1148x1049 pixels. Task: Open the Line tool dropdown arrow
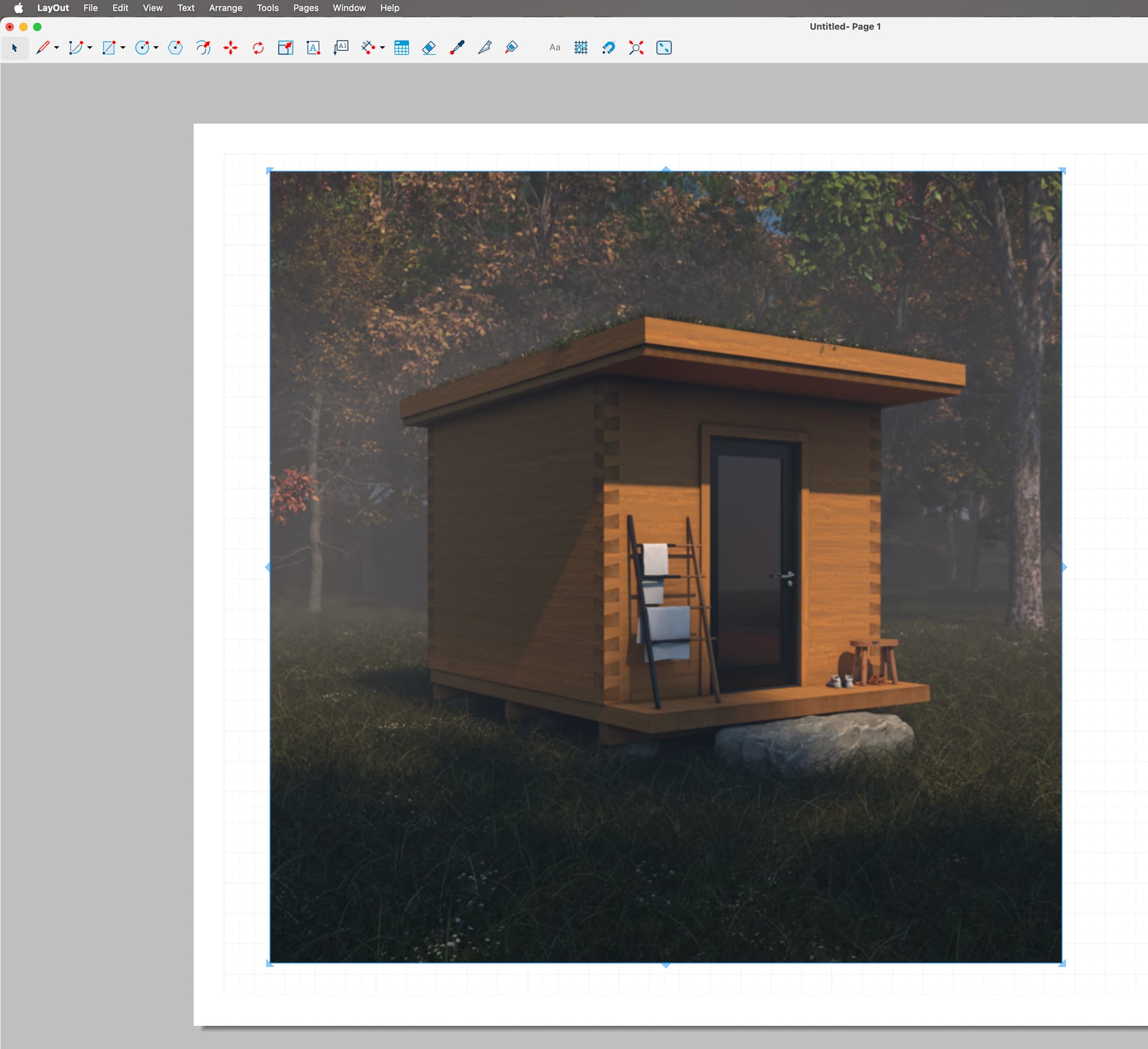pos(58,47)
